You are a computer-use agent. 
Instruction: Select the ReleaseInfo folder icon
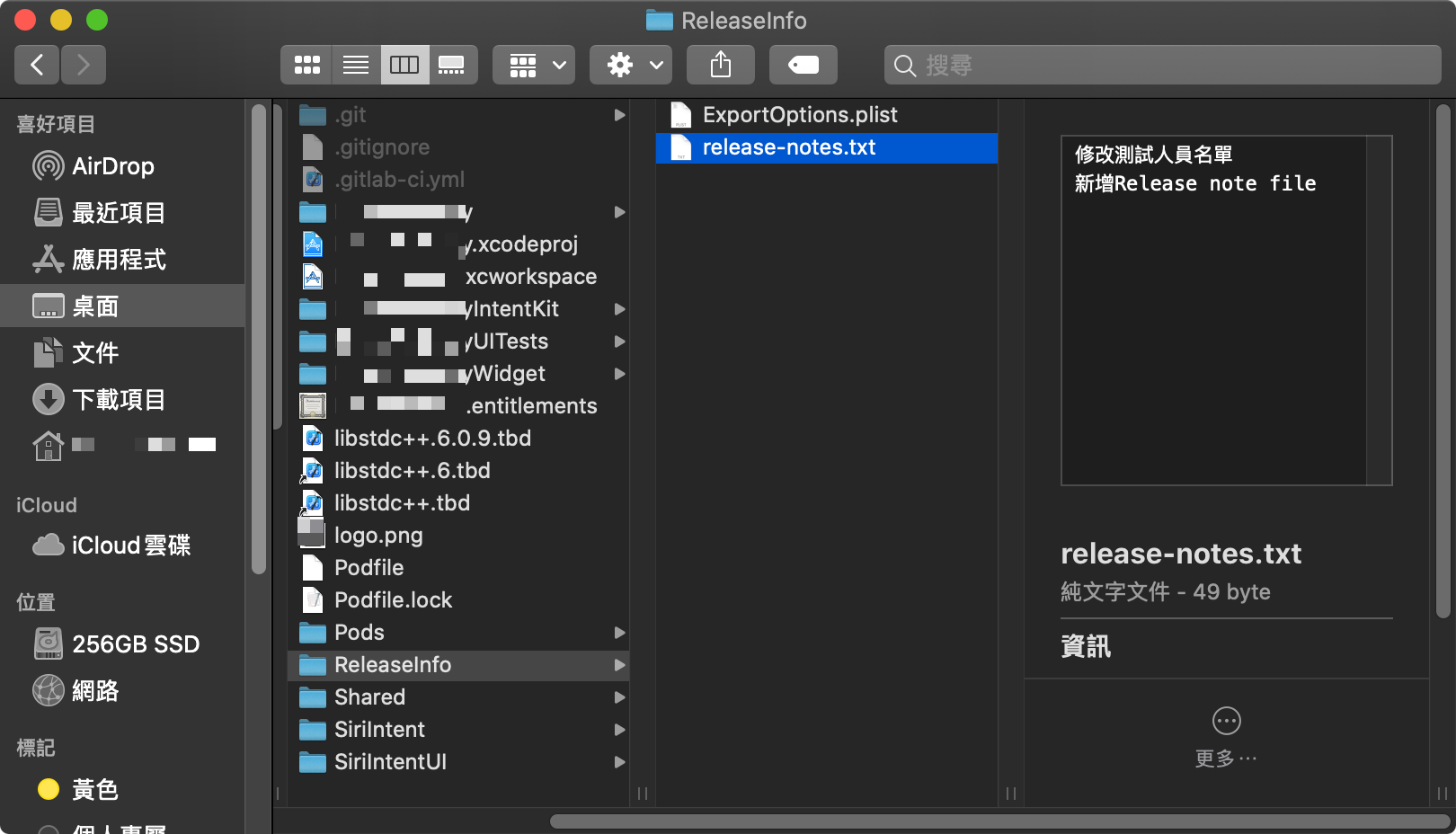[313, 665]
